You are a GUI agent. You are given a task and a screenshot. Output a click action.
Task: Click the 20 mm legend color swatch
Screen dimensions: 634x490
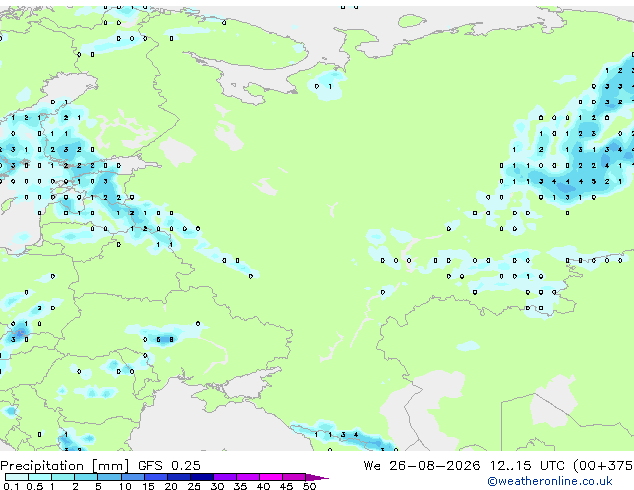(x=179, y=477)
